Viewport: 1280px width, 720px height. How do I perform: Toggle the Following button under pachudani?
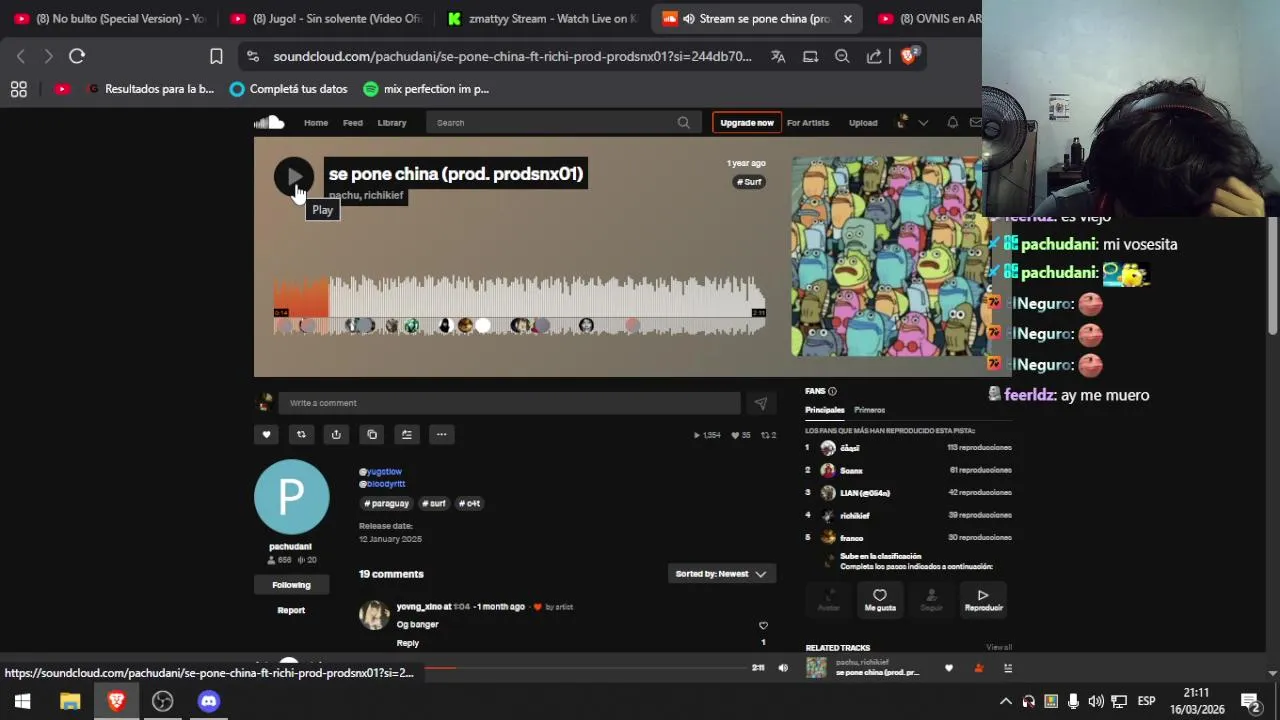291,585
